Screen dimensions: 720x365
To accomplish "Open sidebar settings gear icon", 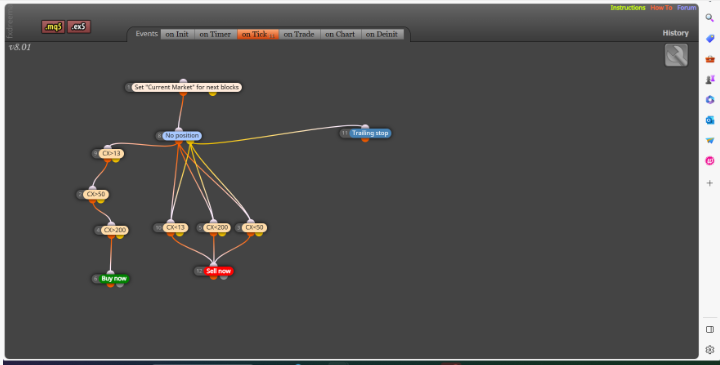I will pos(710,350).
